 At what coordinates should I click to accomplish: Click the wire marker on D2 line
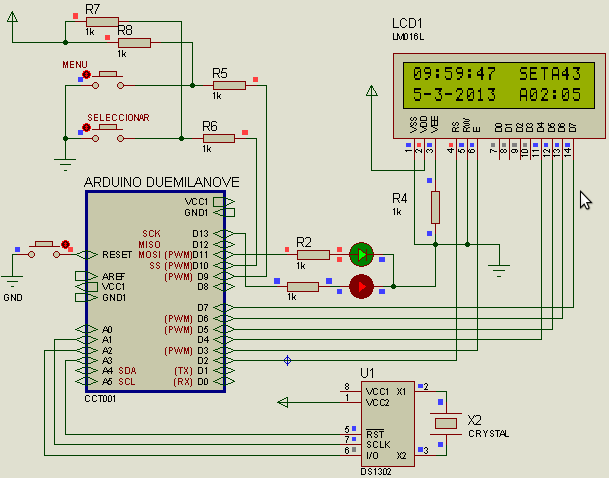pyautogui.click(x=287, y=360)
